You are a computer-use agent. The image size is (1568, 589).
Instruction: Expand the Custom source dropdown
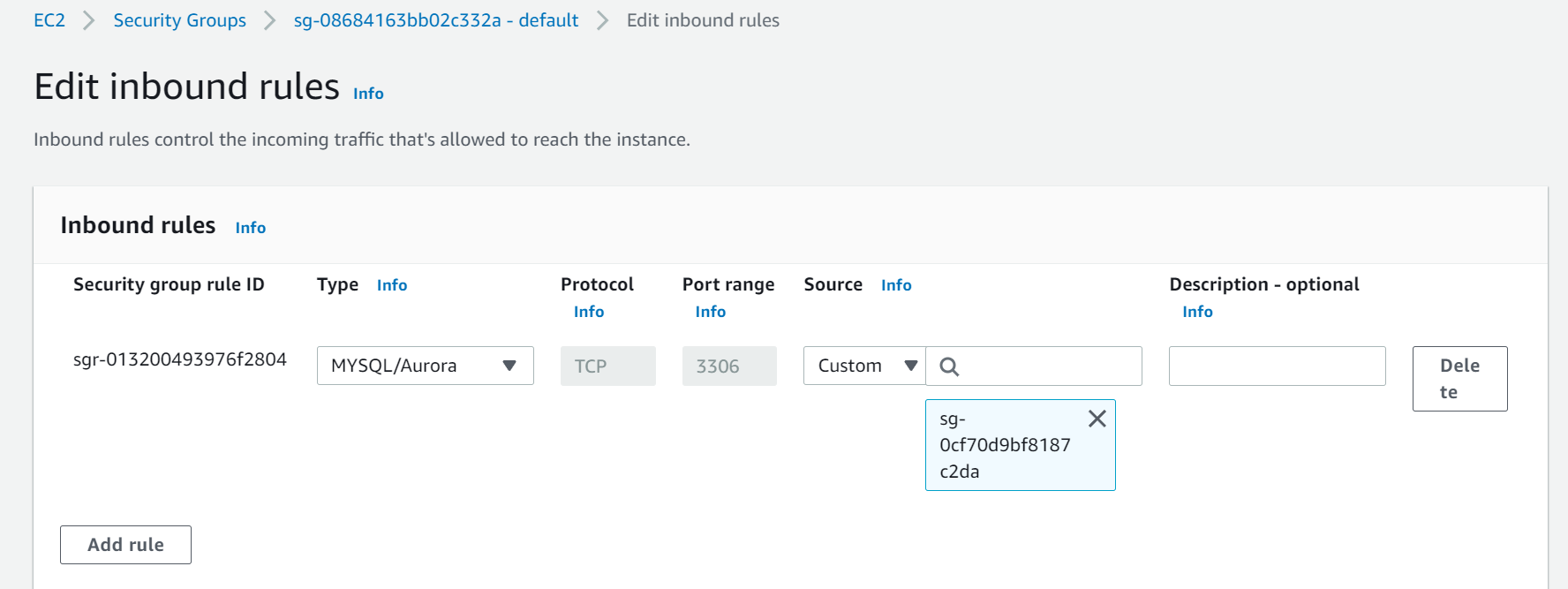(864, 366)
